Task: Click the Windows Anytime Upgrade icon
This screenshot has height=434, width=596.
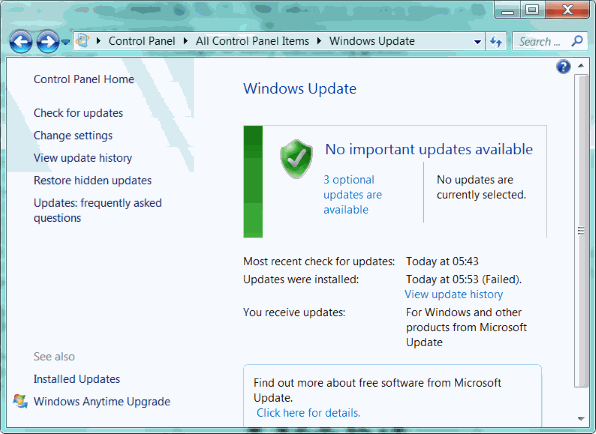Action: [20, 401]
